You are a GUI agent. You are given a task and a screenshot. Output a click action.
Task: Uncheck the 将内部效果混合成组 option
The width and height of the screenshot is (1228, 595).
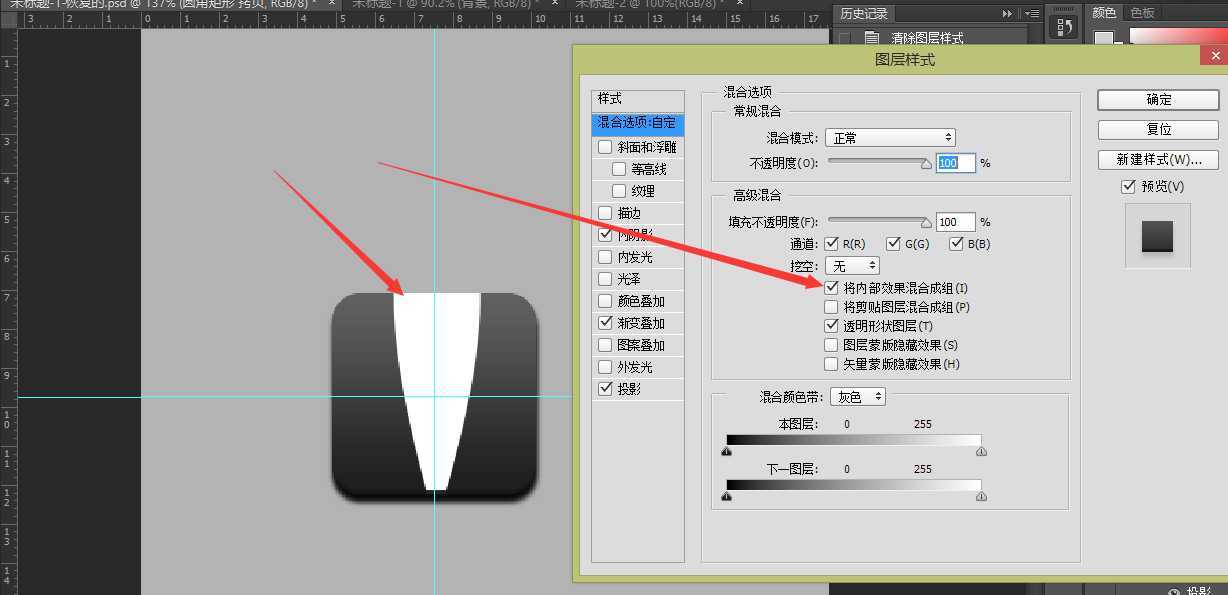point(831,285)
